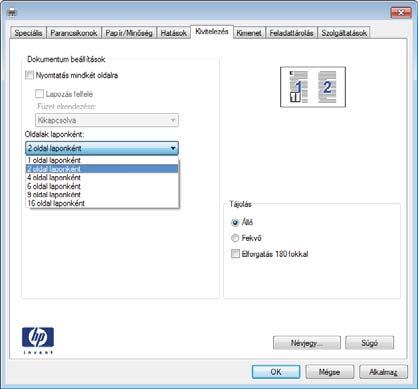Collapse the Oldalak laponként combo box
This screenshot has width=418, height=389.
click(102, 148)
